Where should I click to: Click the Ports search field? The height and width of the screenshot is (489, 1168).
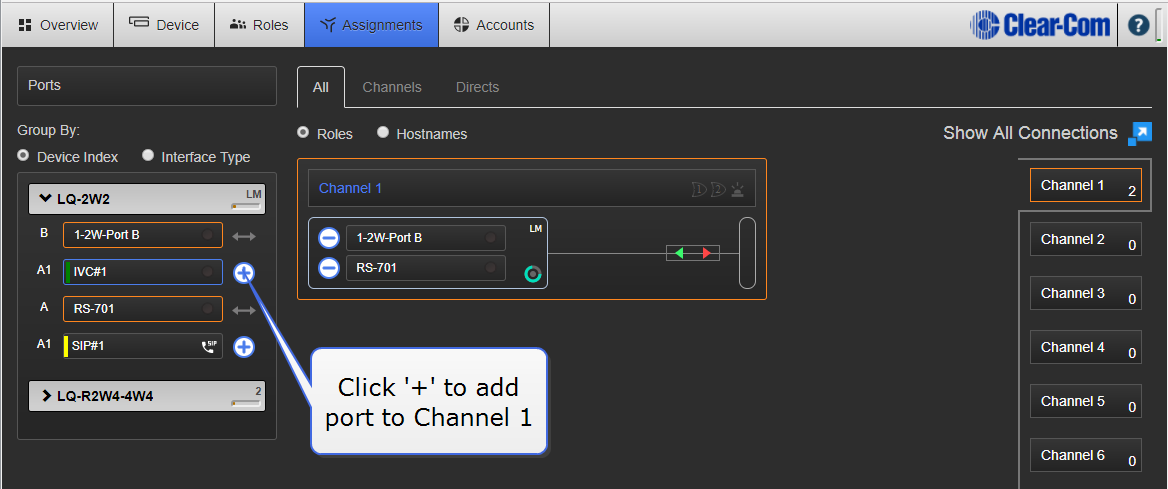tap(147, 86)
